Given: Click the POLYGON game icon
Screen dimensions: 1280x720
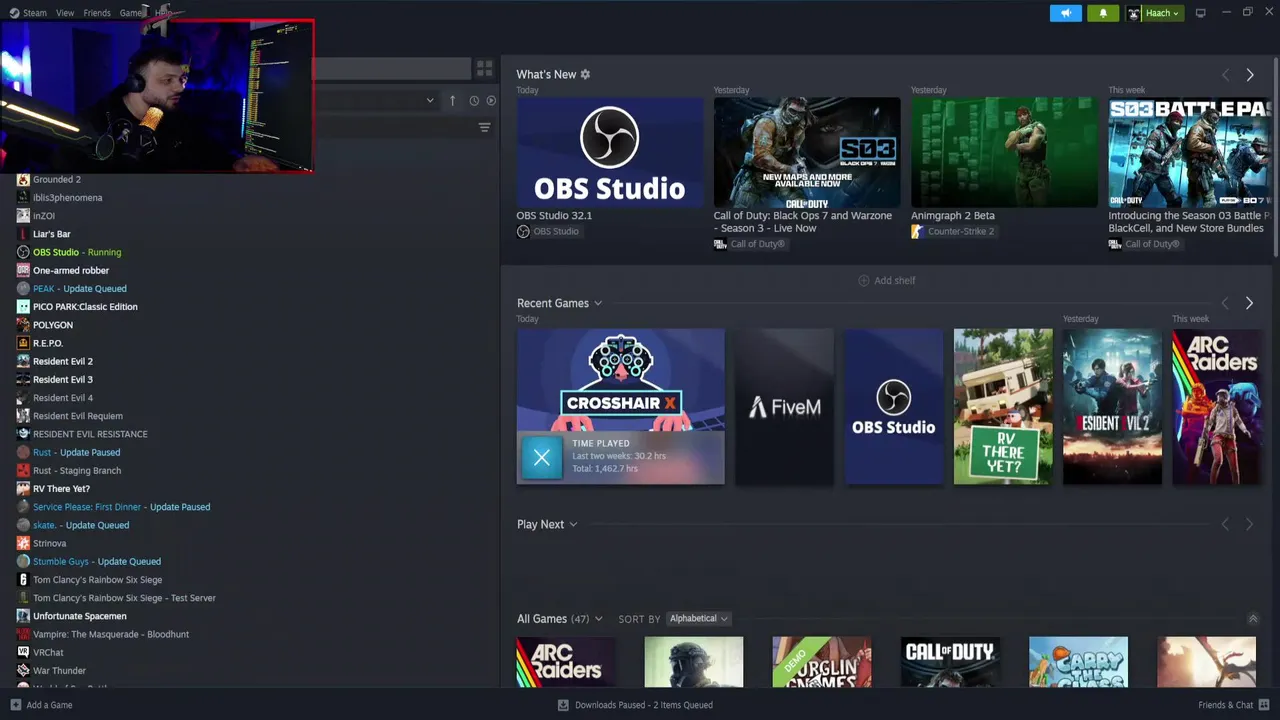Looking at the screenshot, I should 23,325.
